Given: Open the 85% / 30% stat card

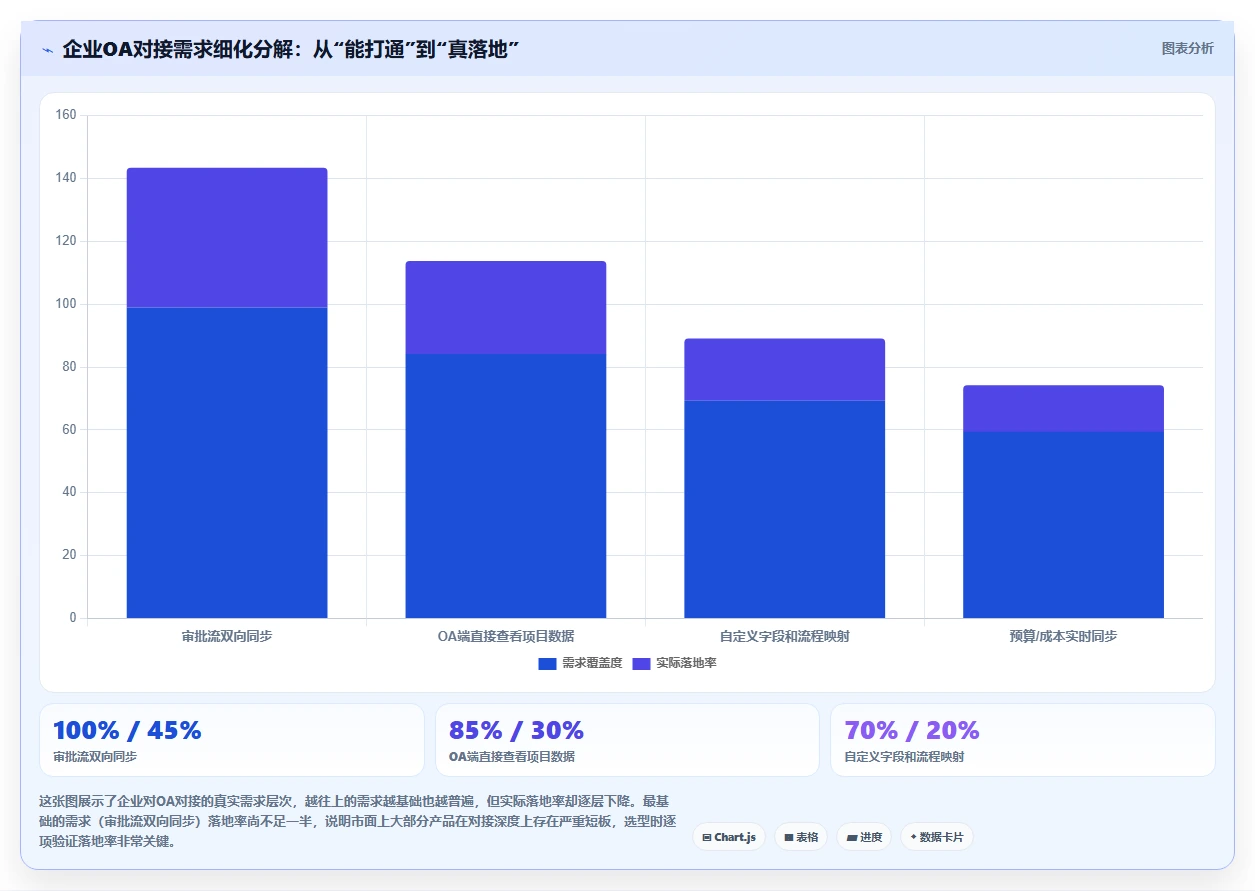Looking at the screenshot, I should pos(627,740).
